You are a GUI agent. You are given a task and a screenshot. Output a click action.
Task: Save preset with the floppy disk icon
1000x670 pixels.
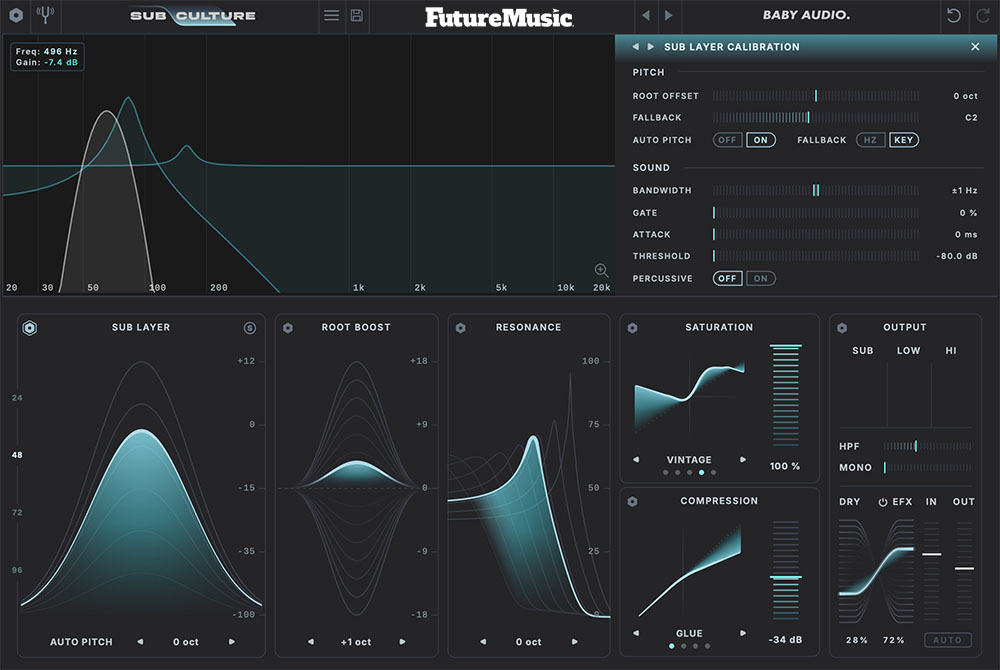click(x=357, y=15)
